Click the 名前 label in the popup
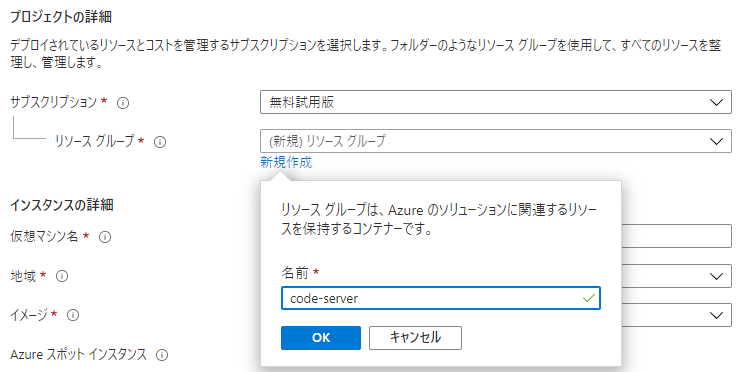 click(295, 273)
